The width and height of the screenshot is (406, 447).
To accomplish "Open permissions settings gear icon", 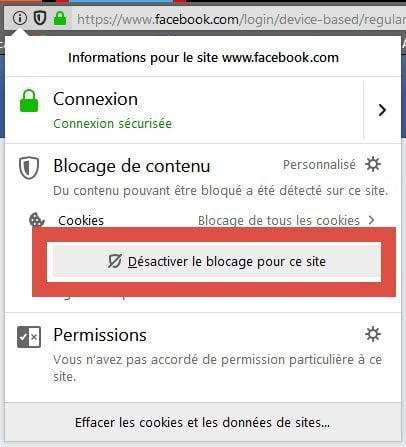I will click(x=373, y=334).
